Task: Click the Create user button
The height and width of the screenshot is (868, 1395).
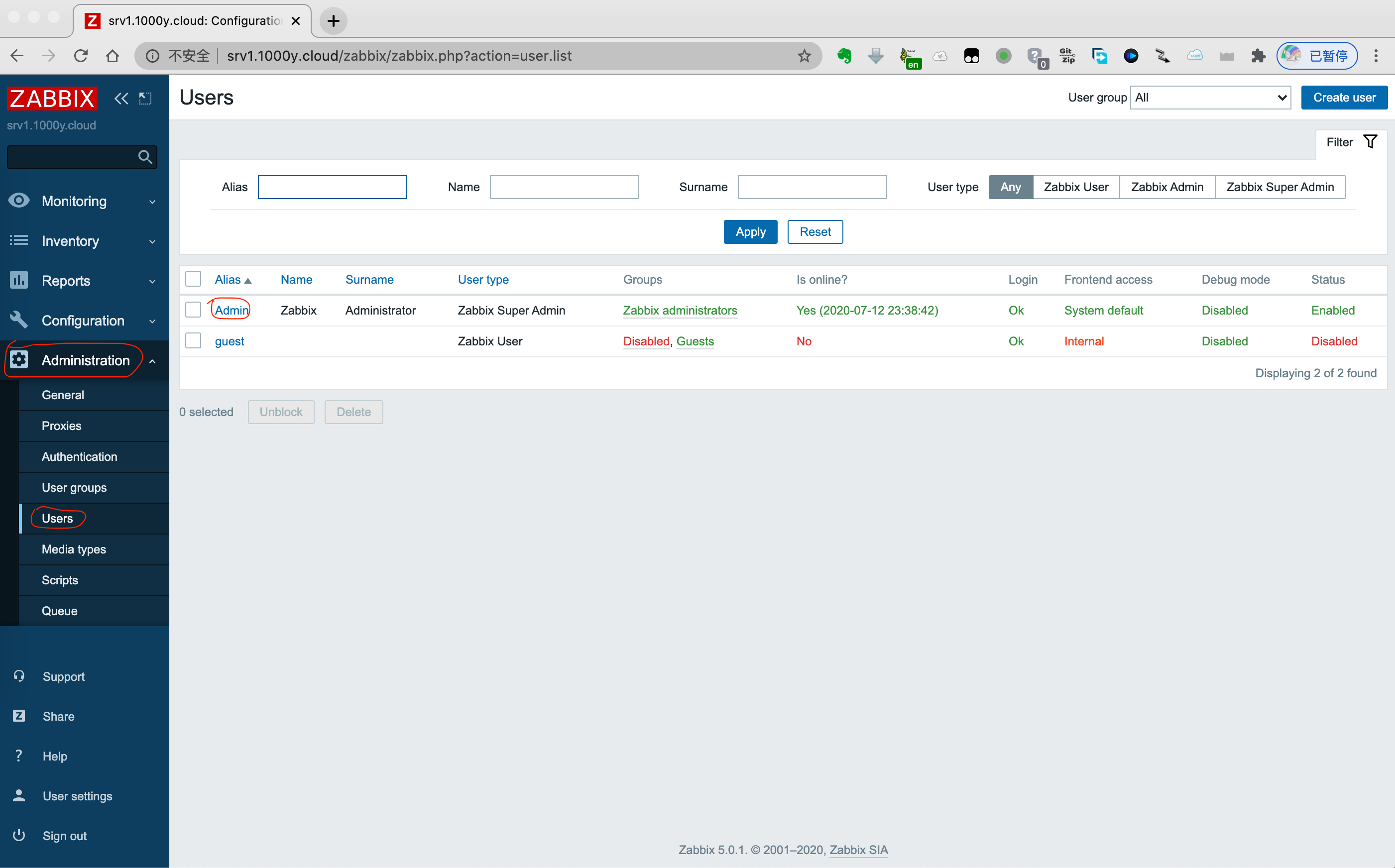Action: point(1344,98)
